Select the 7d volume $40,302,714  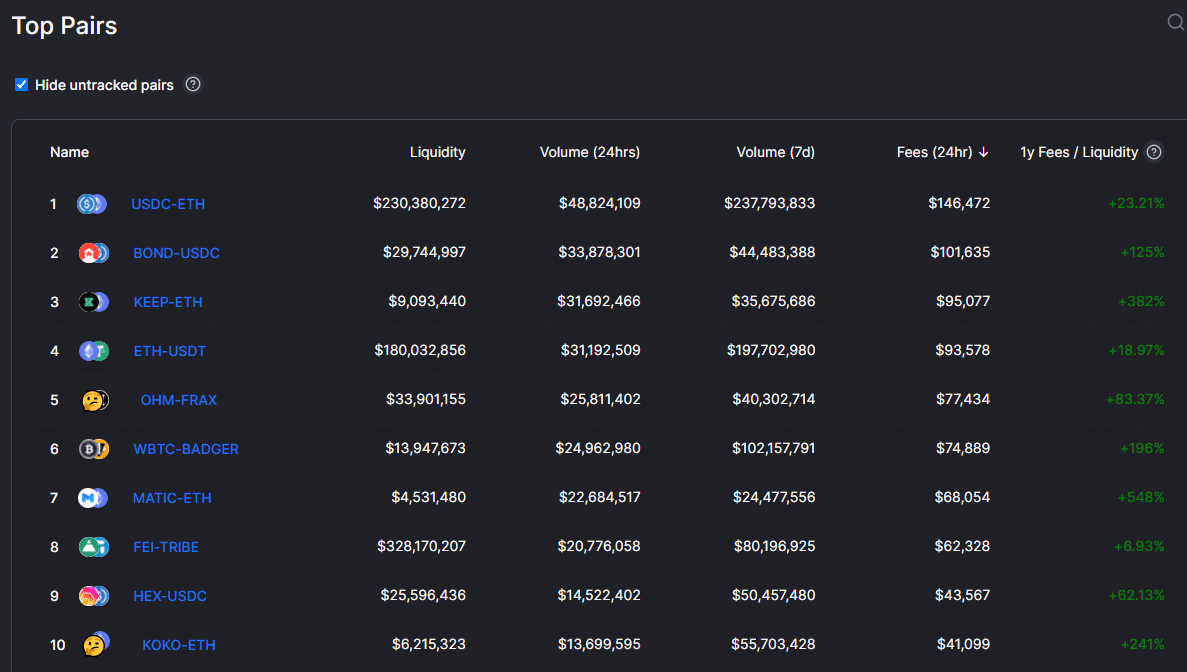pyautogui.click(x=774, y=400)
